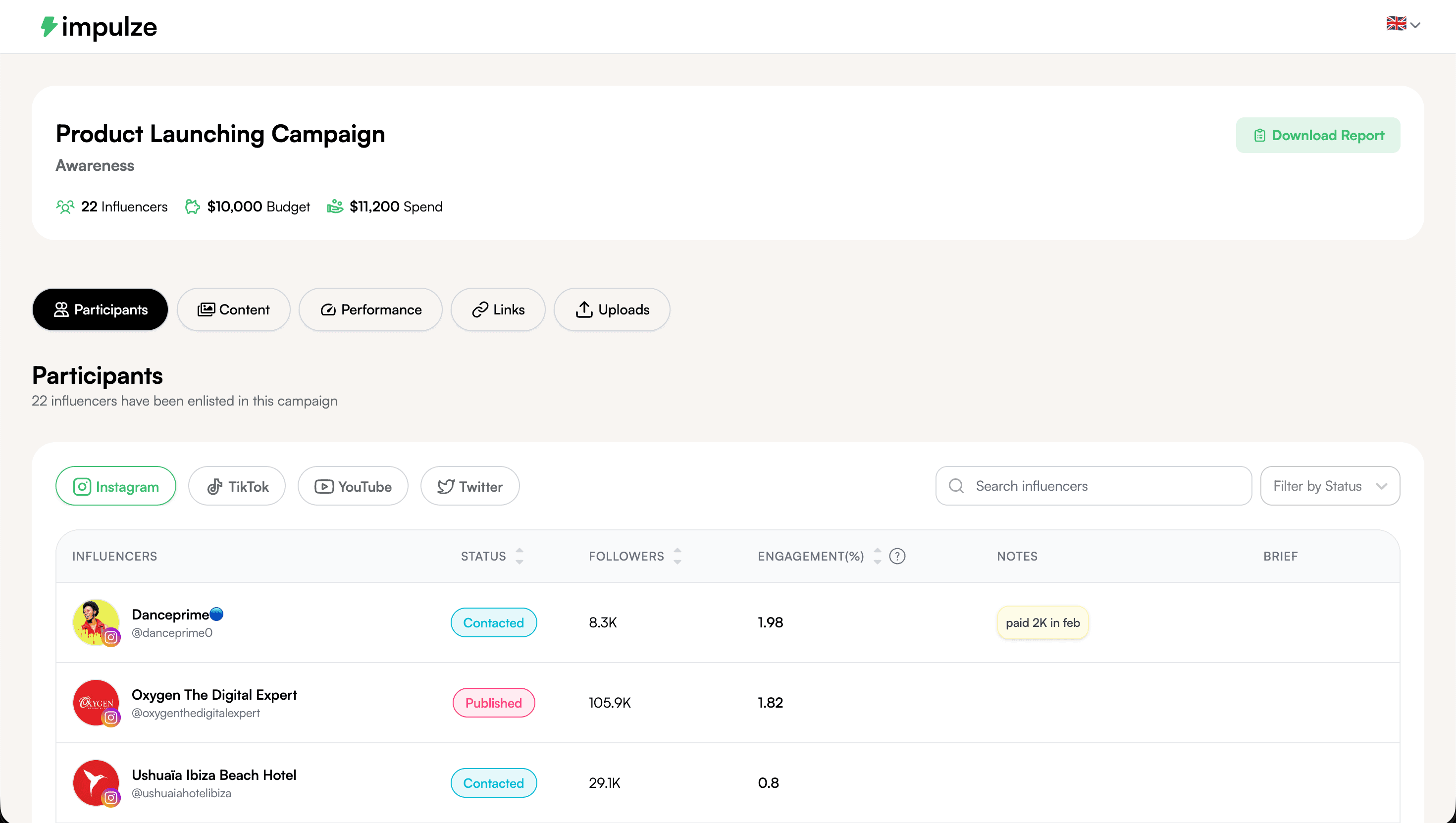Click the engagement help question mark icon
This screenshot has height=823, width=1456.
(897, 556)
